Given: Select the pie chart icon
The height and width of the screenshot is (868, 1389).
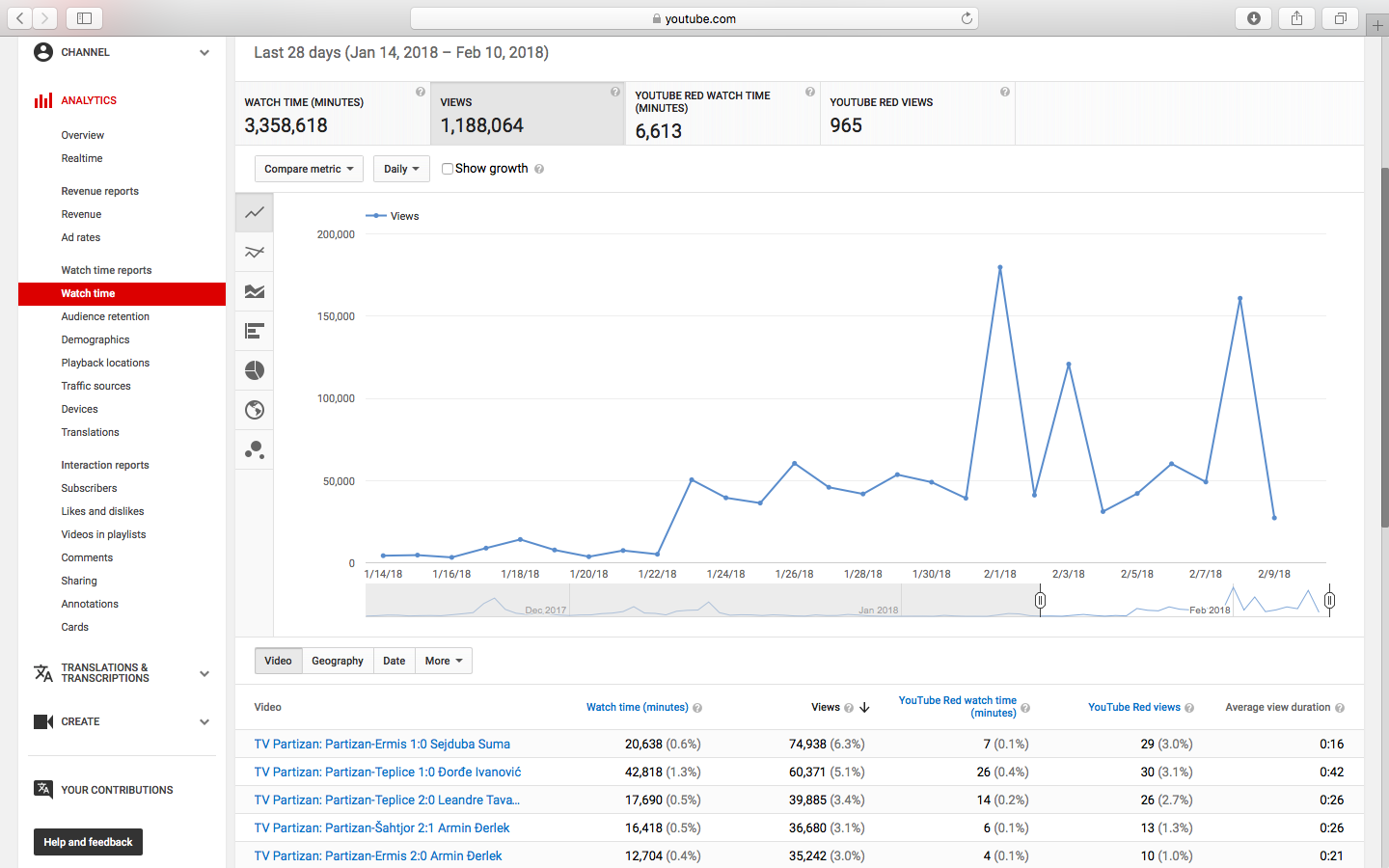Looking at the screenshot, I should [x=255, y=370].
